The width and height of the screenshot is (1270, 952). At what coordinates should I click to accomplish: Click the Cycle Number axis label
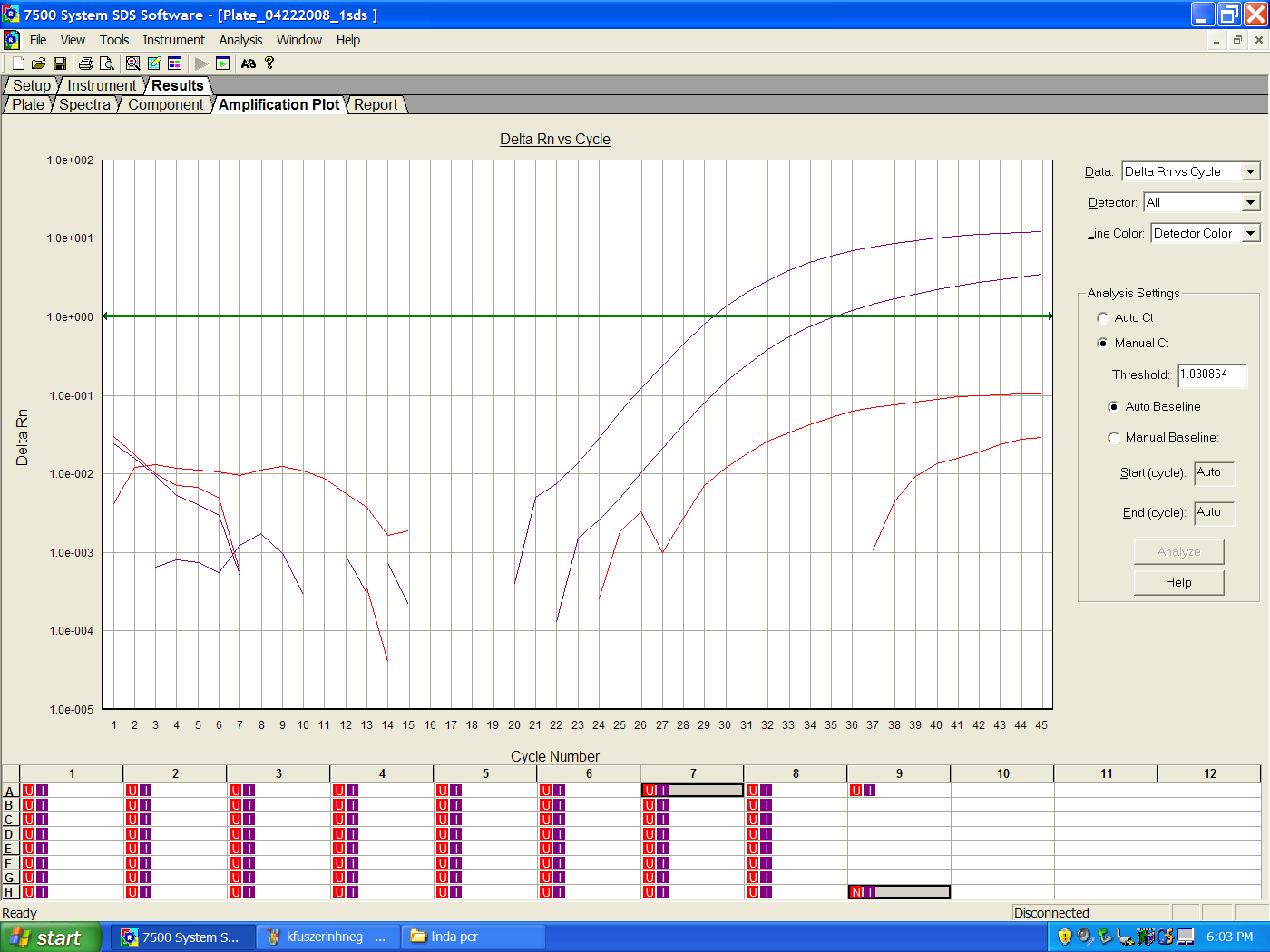pyautogui.click(x=555, y=756)
